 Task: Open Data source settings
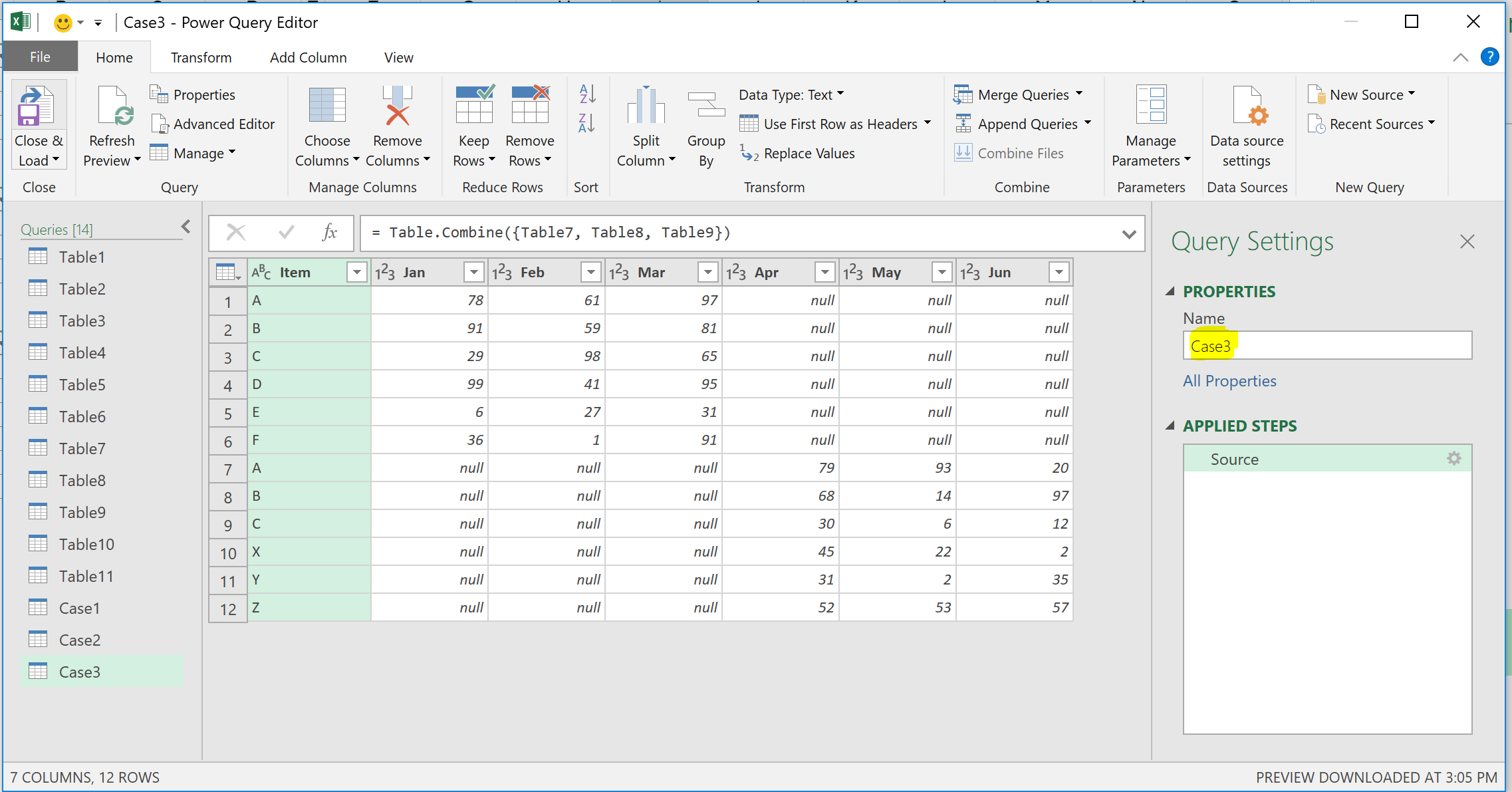[1247, 106]
